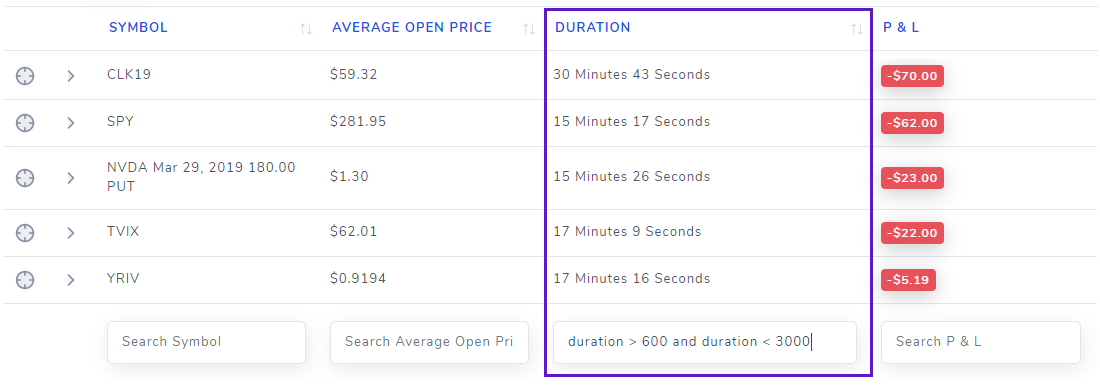This screenshot has width=1100, height=389.
Task: Click the target icon in the SPY row
Action: [x=25, y=123]
